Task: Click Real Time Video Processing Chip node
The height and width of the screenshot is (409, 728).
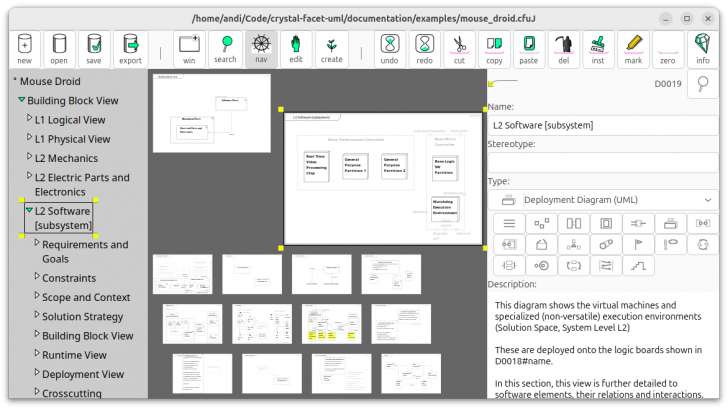Action: (316, 166)
